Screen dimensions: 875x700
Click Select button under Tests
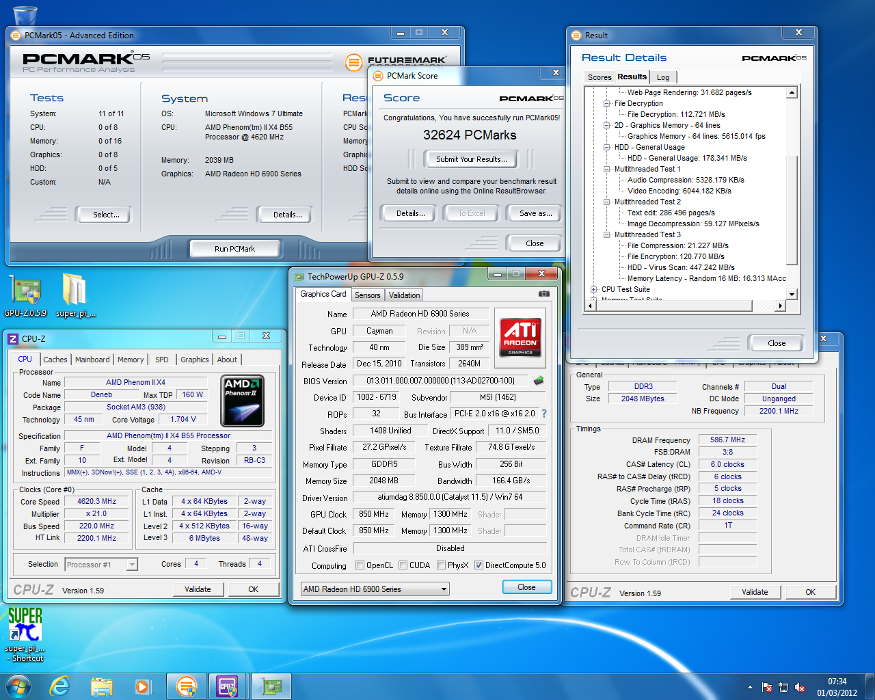point(105,214)
